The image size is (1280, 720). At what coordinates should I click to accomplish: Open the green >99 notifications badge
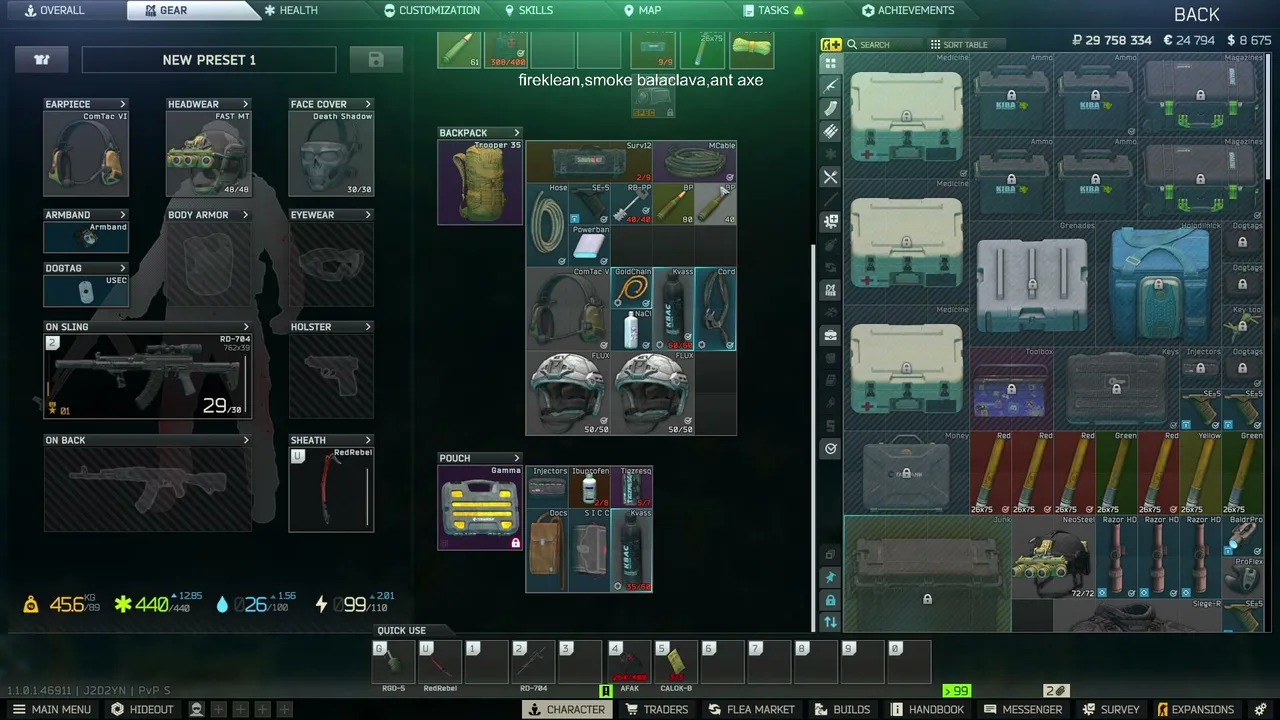pos(957,690)
